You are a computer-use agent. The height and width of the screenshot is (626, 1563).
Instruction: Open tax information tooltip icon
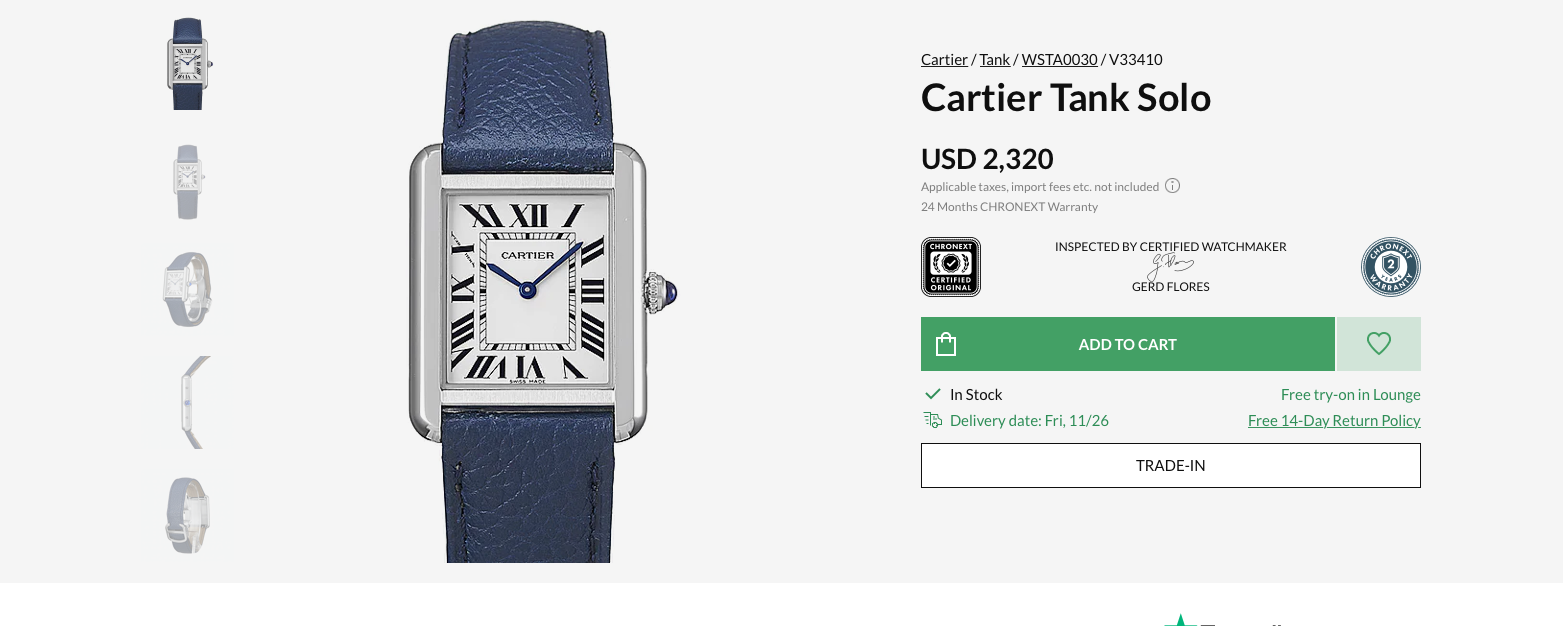[1173, 186]
